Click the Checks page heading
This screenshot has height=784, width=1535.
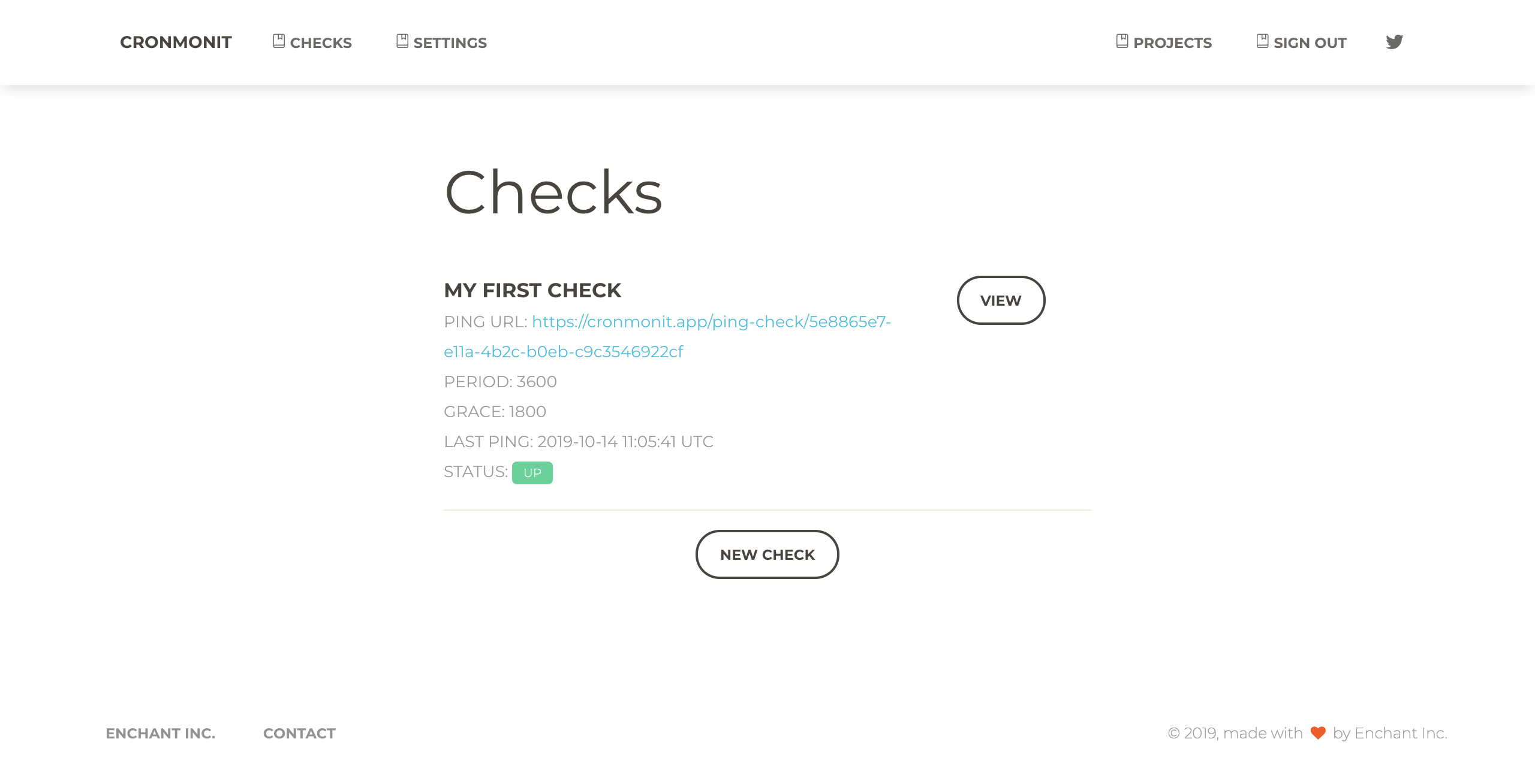tap(553, 192)
